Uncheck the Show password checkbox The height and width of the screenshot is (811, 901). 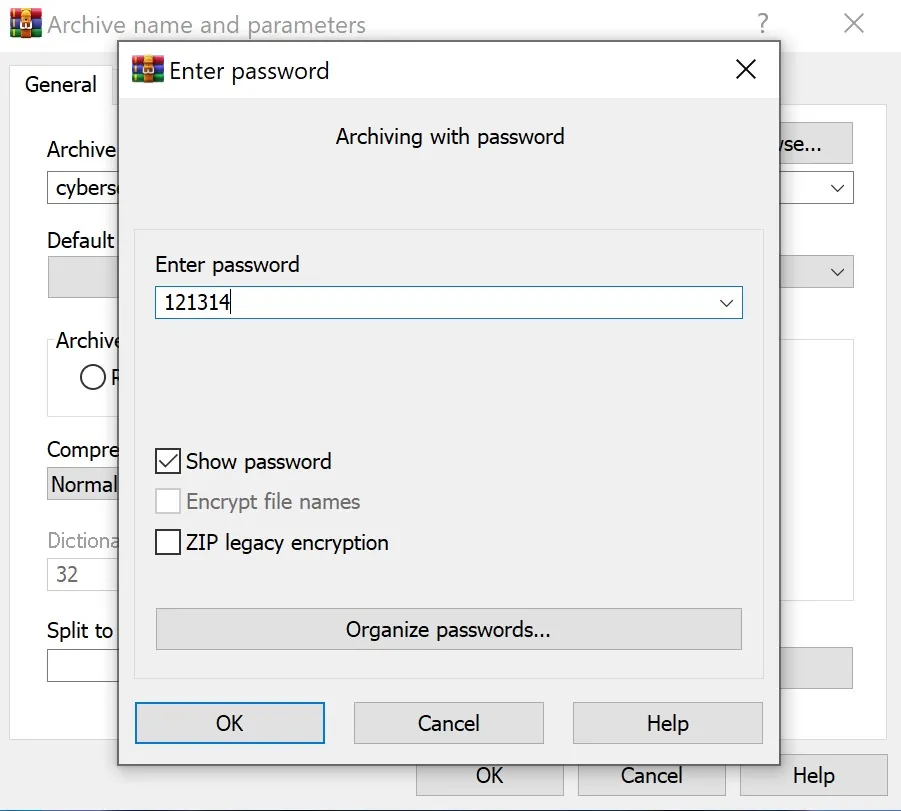(x=168, y=462)
